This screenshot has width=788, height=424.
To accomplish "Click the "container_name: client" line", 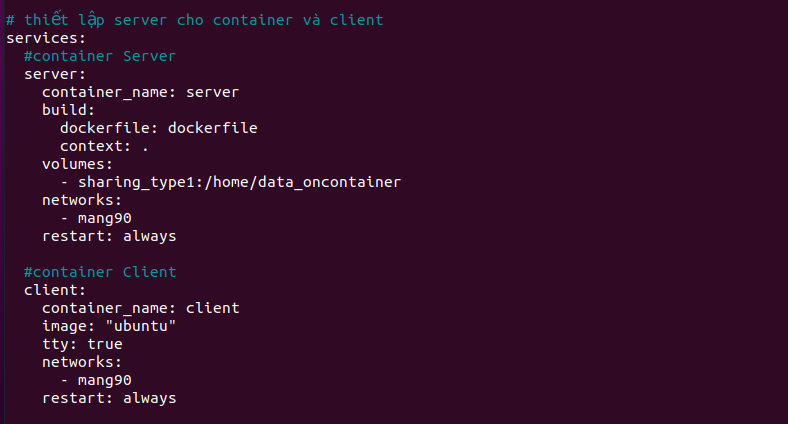I will (140, 308).
